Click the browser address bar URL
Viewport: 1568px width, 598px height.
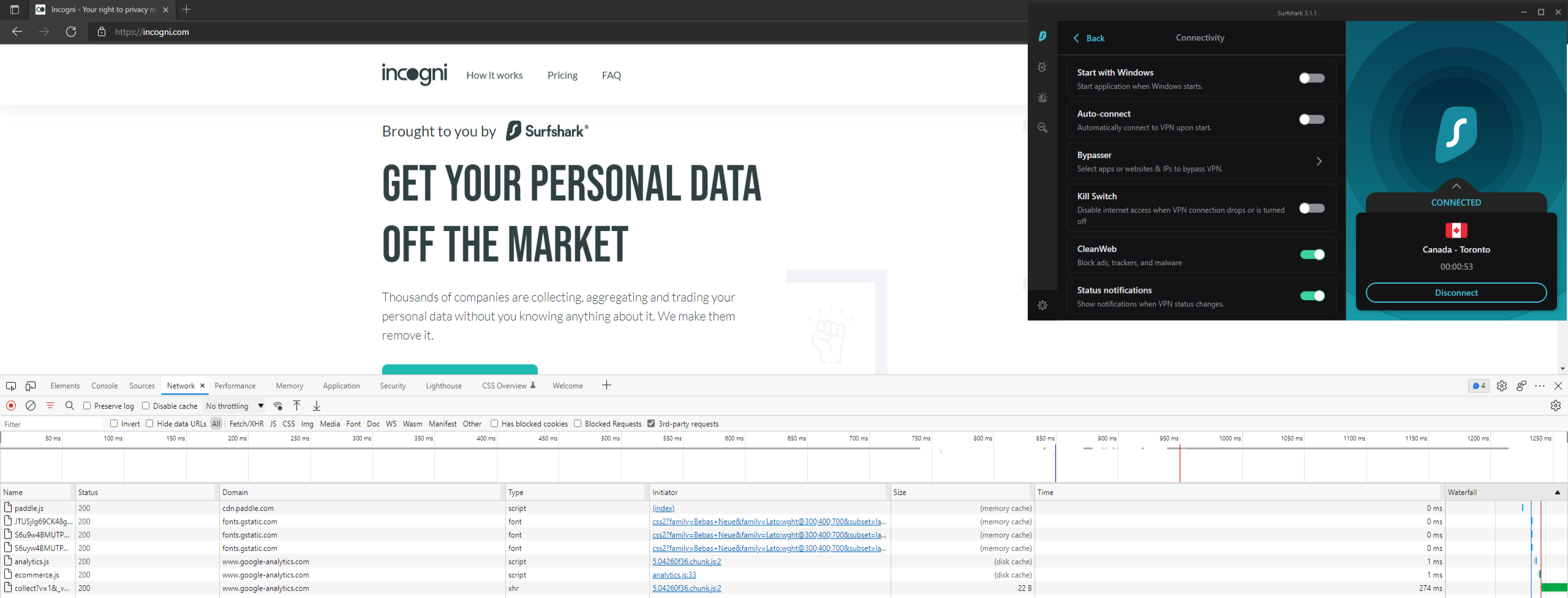(x=152, y=32)
